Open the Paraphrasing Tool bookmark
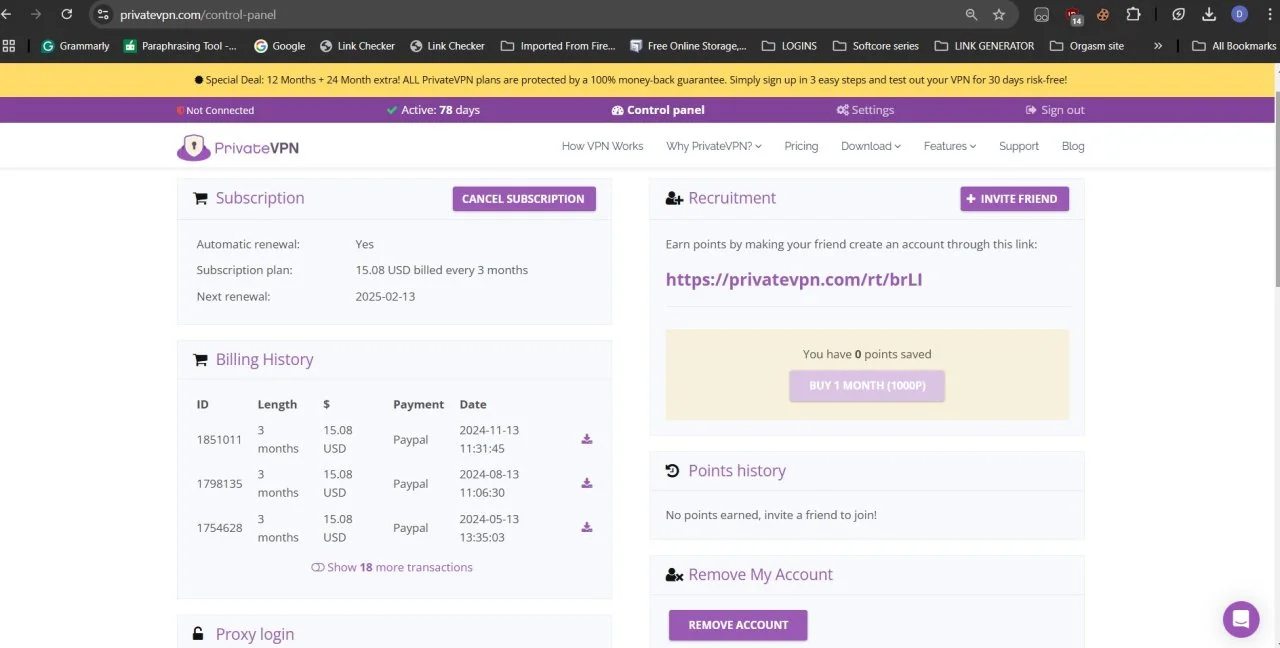1280x648 pixels. click(180, 46)
